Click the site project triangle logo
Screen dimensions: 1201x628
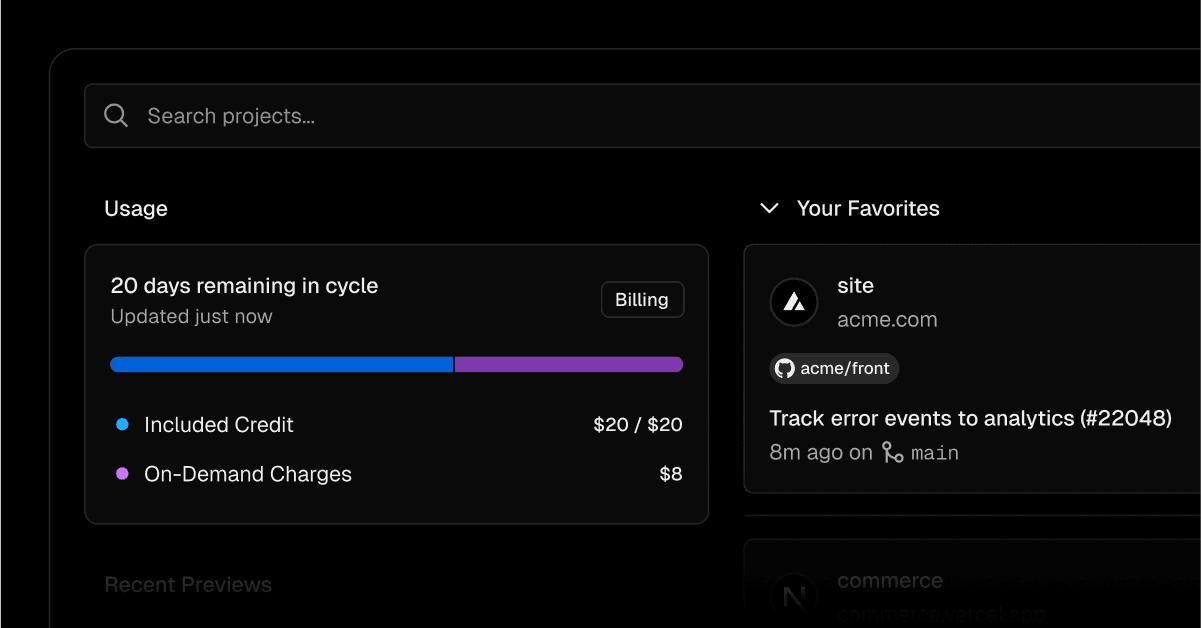(794, 302)
